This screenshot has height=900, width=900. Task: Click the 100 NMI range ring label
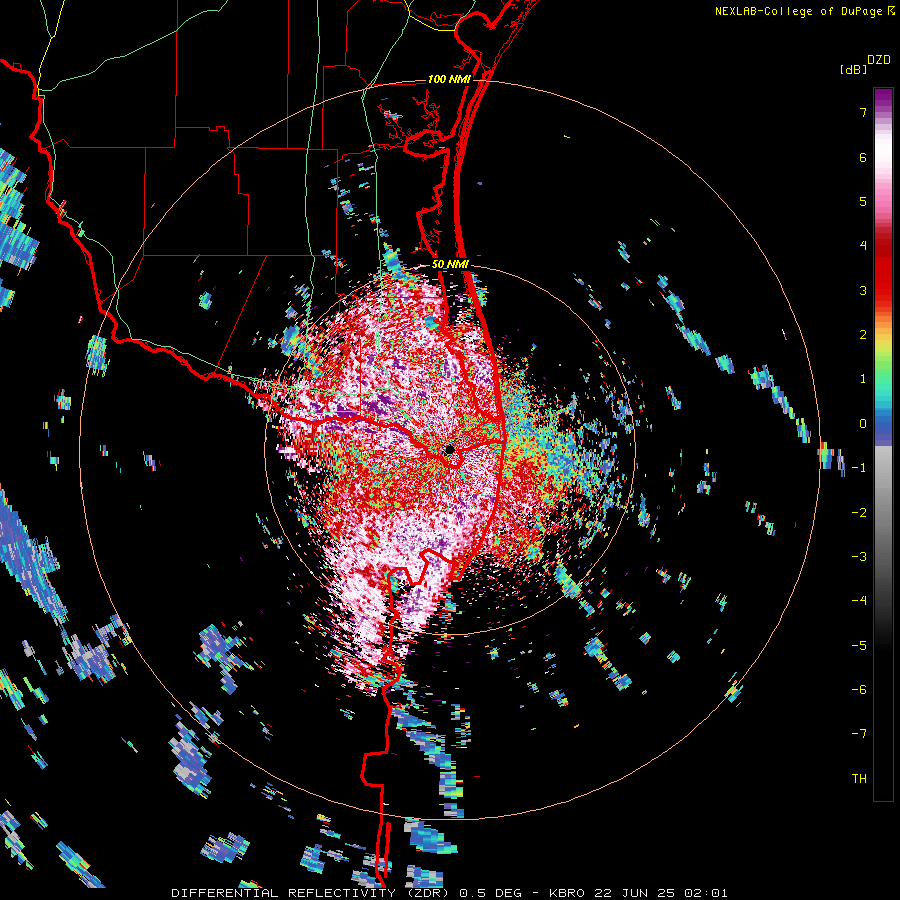click(448, 79)
